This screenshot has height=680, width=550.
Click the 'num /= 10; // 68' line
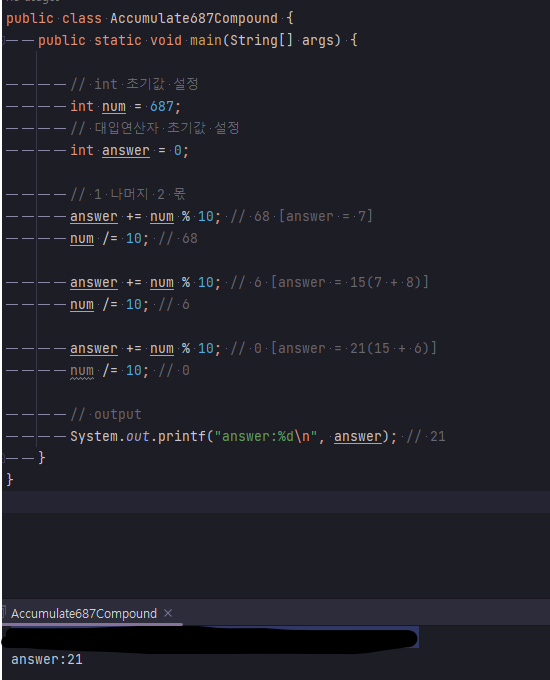coord(134,239)
